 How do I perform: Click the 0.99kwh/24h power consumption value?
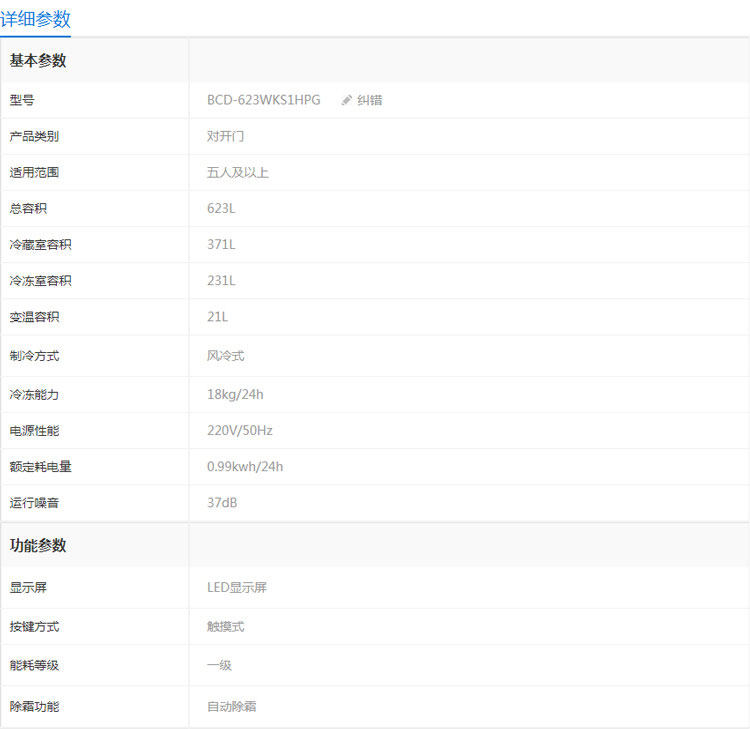point(245,467)
